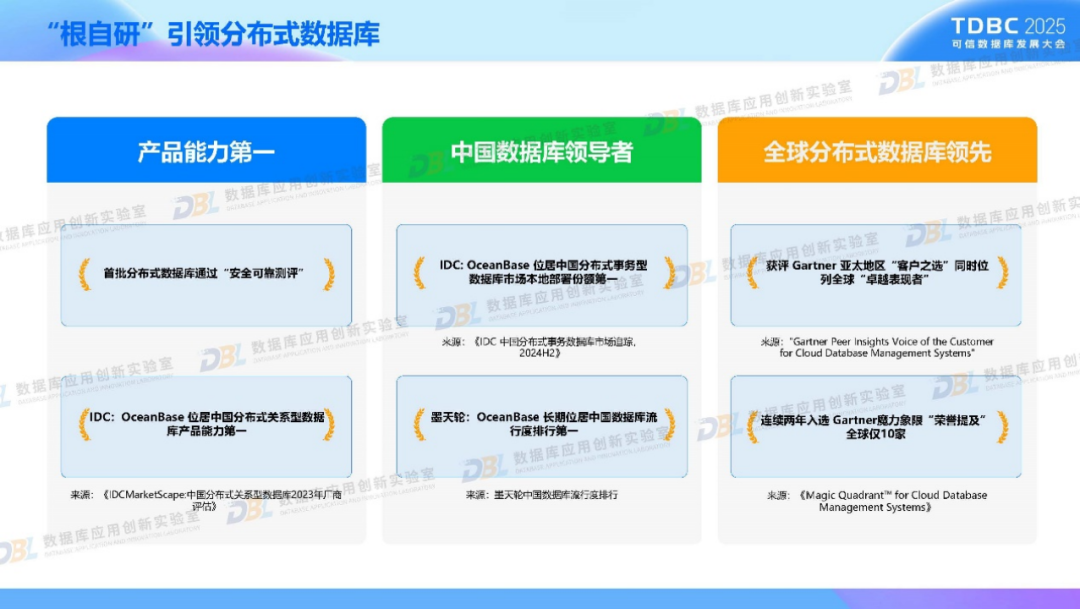Click source text 墨天轮中国数据库流行度排行

pyautogui.click(x=541, y=495)
